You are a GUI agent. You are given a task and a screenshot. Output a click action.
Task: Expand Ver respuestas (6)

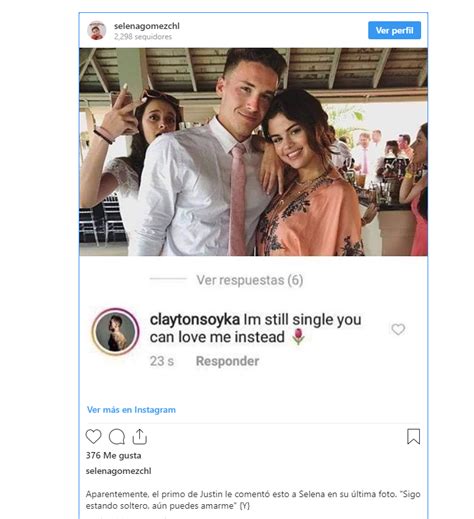pyautogui.click(x=250, y=280)
